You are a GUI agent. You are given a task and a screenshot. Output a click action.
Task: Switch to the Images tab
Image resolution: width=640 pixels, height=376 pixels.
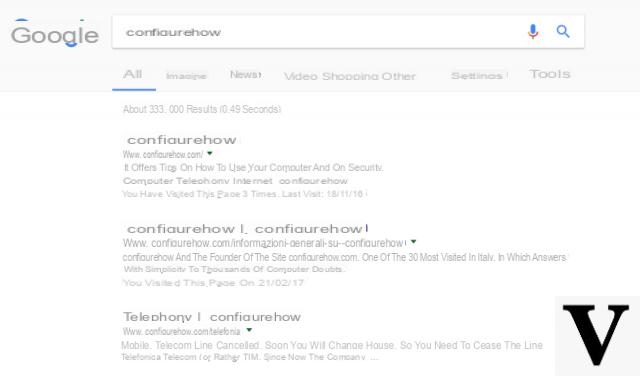coord(186,76)
